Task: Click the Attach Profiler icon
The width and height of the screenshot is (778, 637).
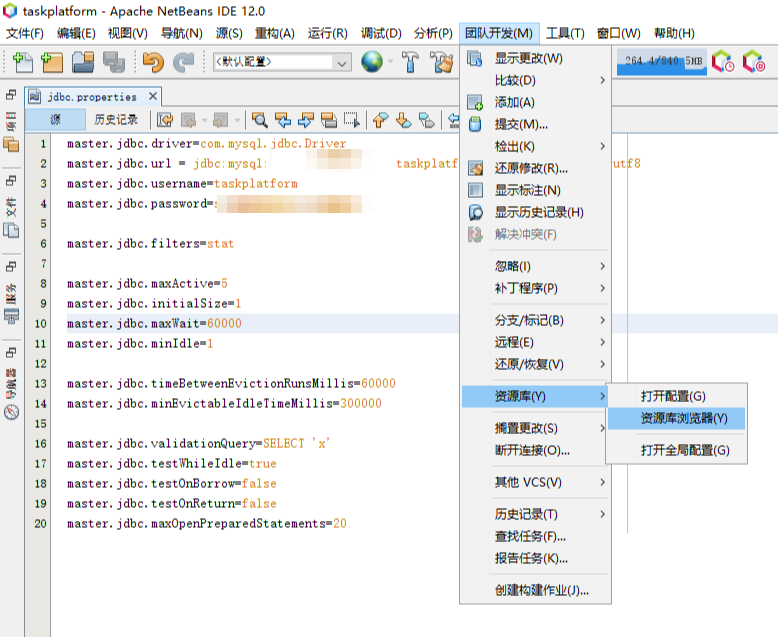Action: (x=754, y=62)
